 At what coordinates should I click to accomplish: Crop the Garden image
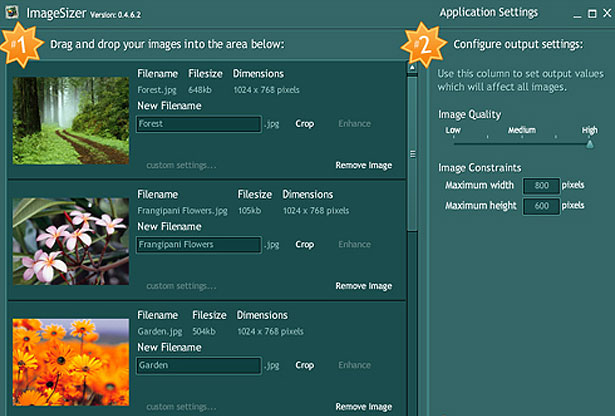pos(304,365)
